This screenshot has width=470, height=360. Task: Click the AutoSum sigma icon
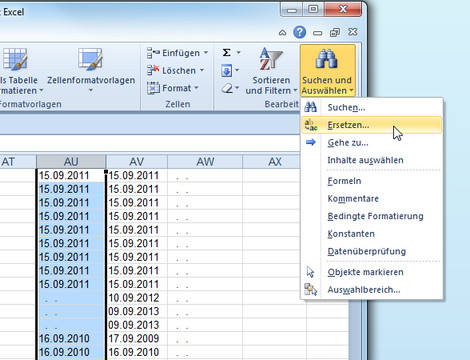(x=226, y=53)
